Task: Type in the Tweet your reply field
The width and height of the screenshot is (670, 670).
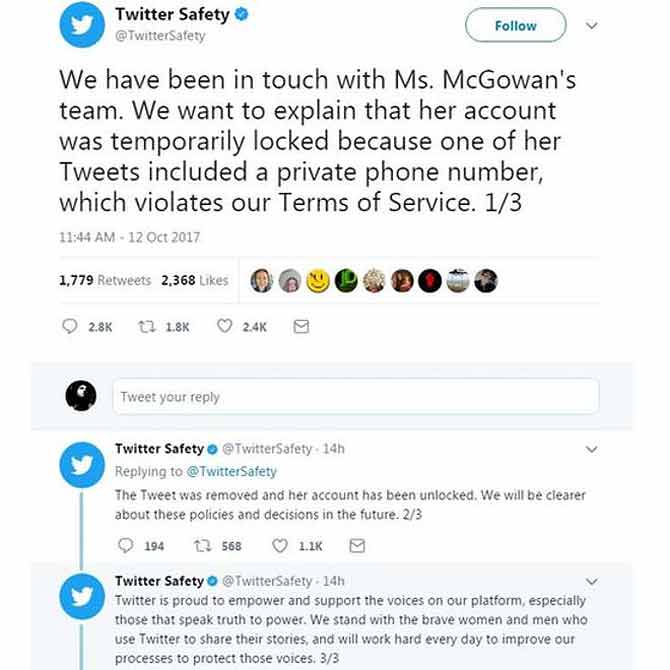Action: 355,397
